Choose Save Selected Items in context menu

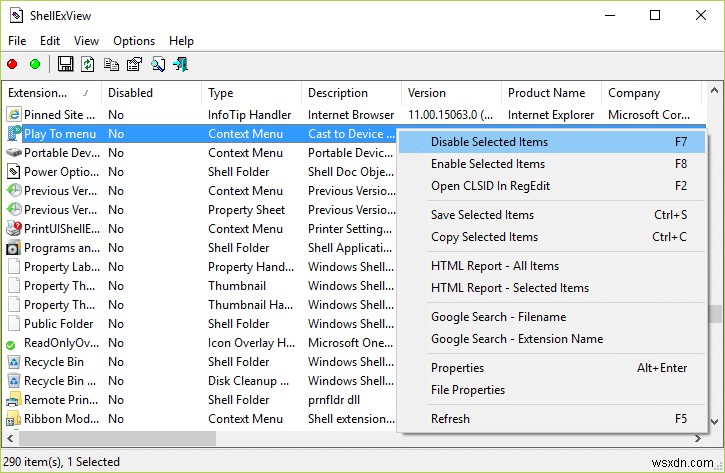pyautogui.click(x=552, y=215)
